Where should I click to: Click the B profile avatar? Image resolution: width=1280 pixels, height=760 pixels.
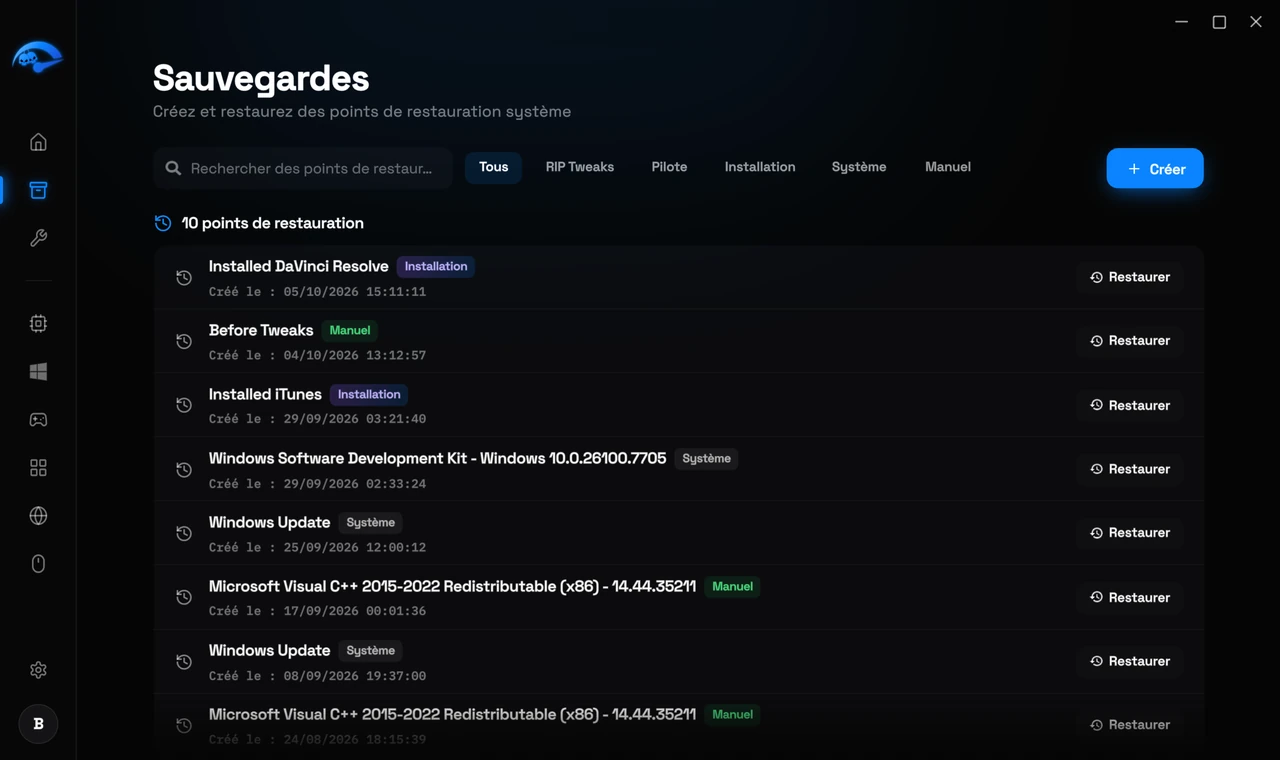[38, 724]
